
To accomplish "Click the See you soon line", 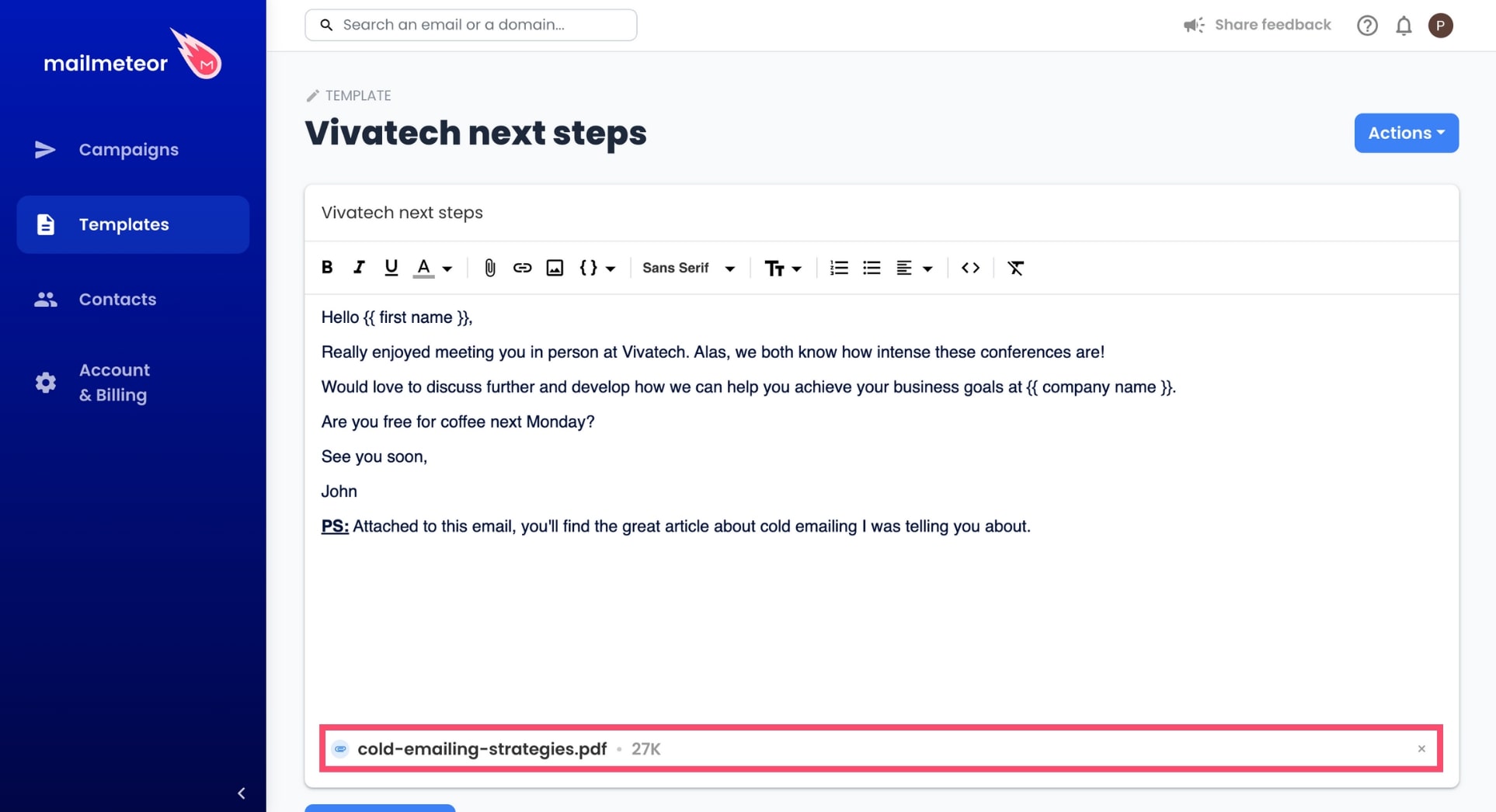I will (x=374, y=456).
